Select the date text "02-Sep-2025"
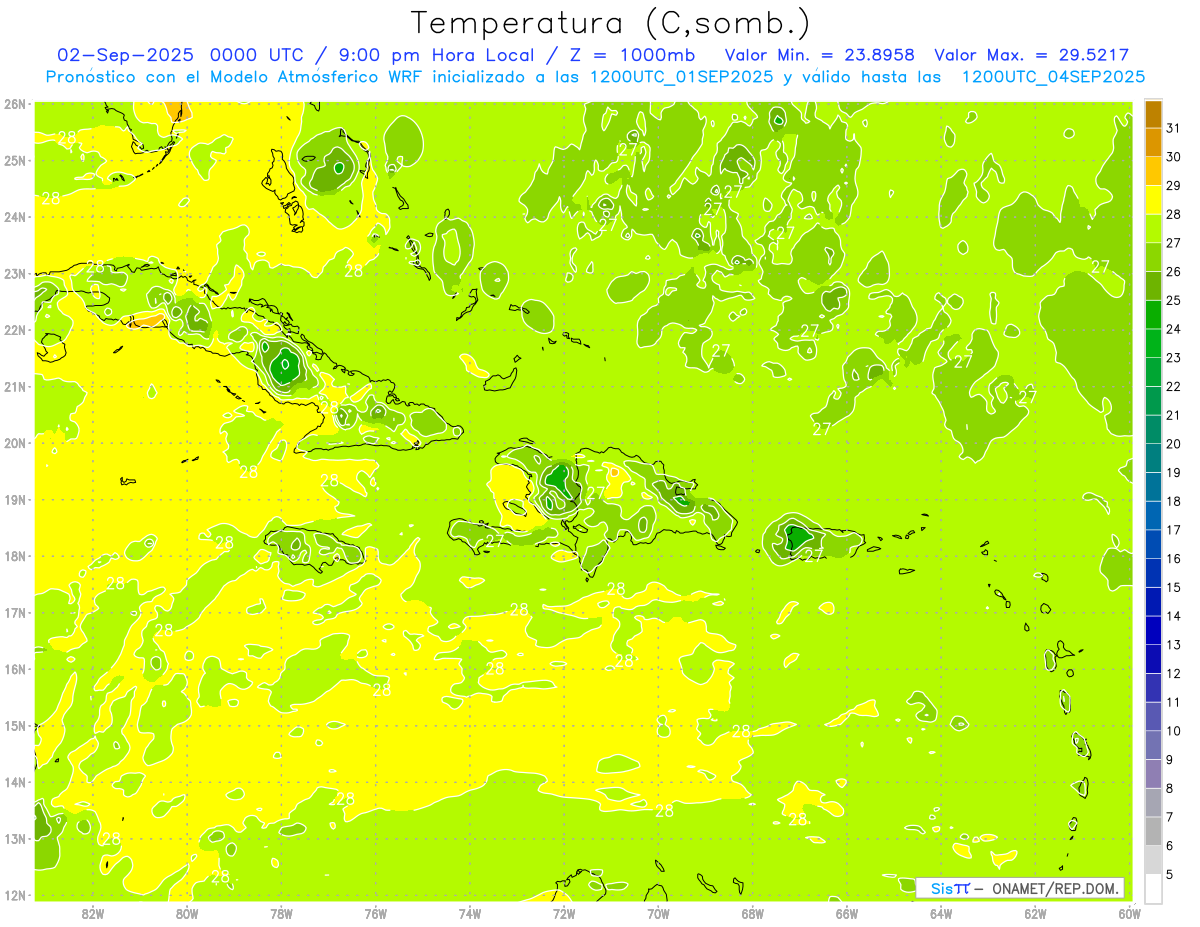This screenshot has height=927, width=1200. pos(126,55)
